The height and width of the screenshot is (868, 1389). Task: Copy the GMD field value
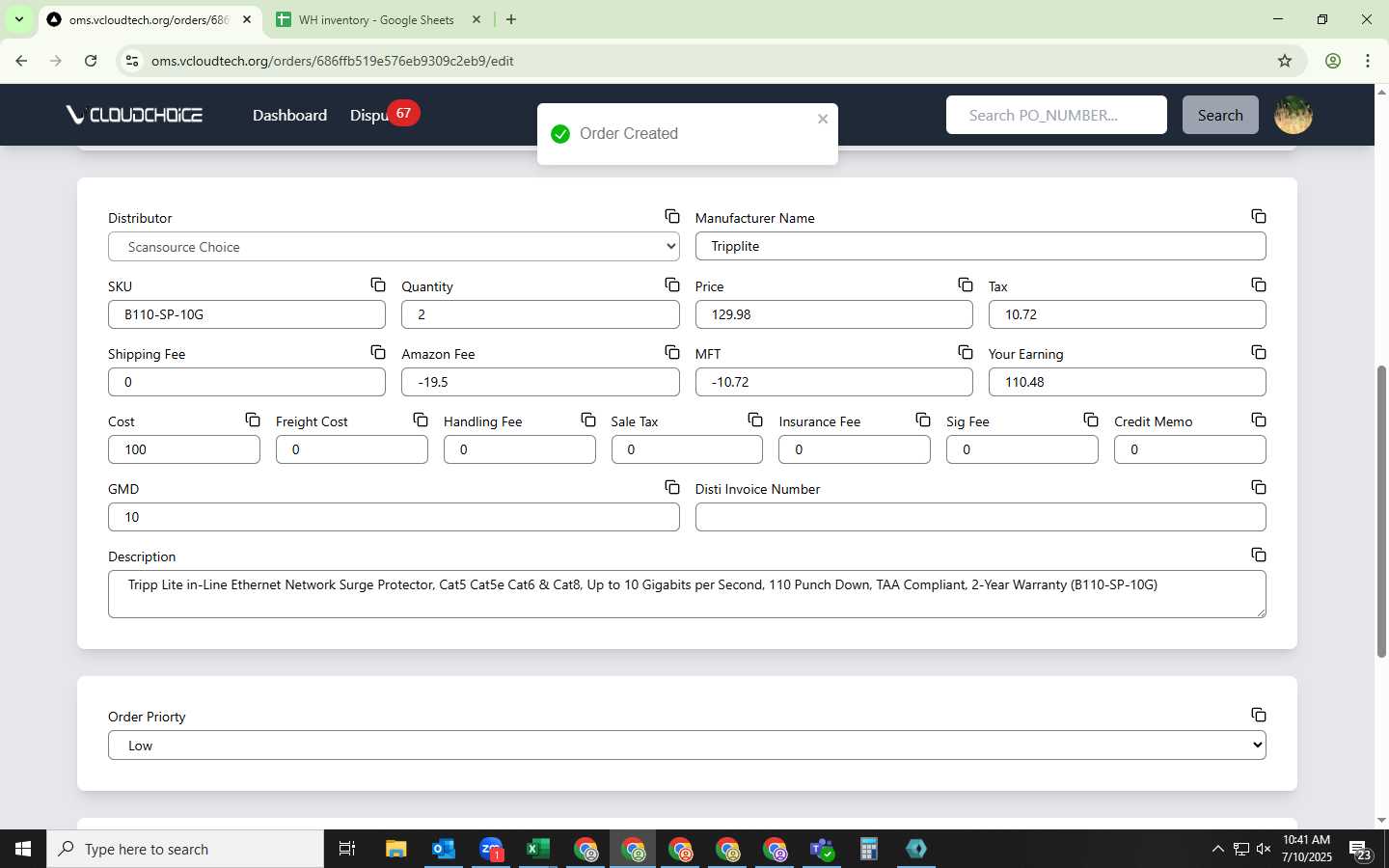[x=672, y=487]
